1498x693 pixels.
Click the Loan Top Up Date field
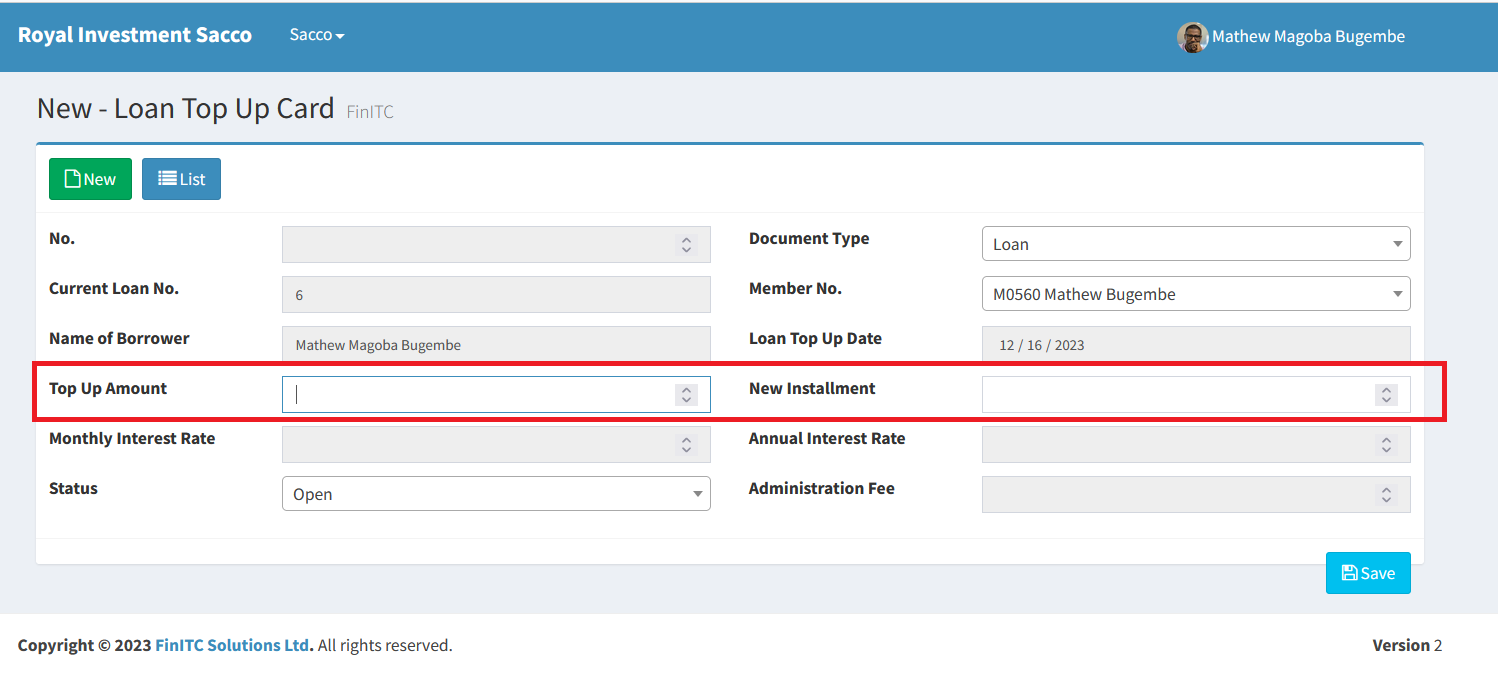pyautogui.click(x=1195, y=345)
